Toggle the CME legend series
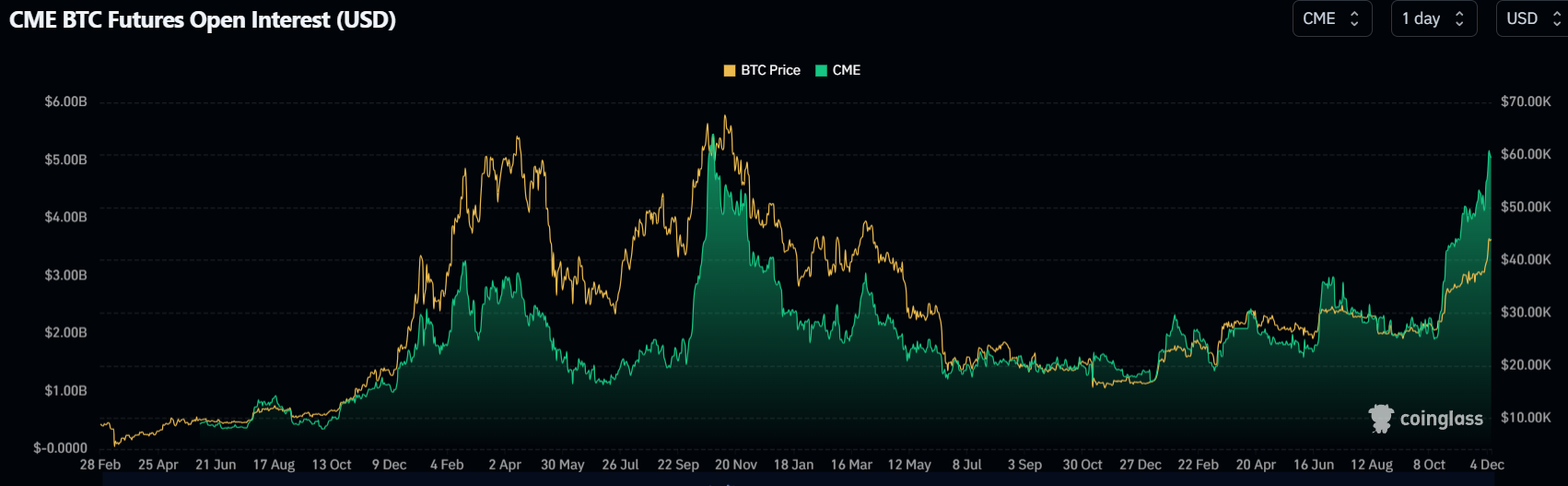Screen dimensions: 1568x486 [838, 70]
